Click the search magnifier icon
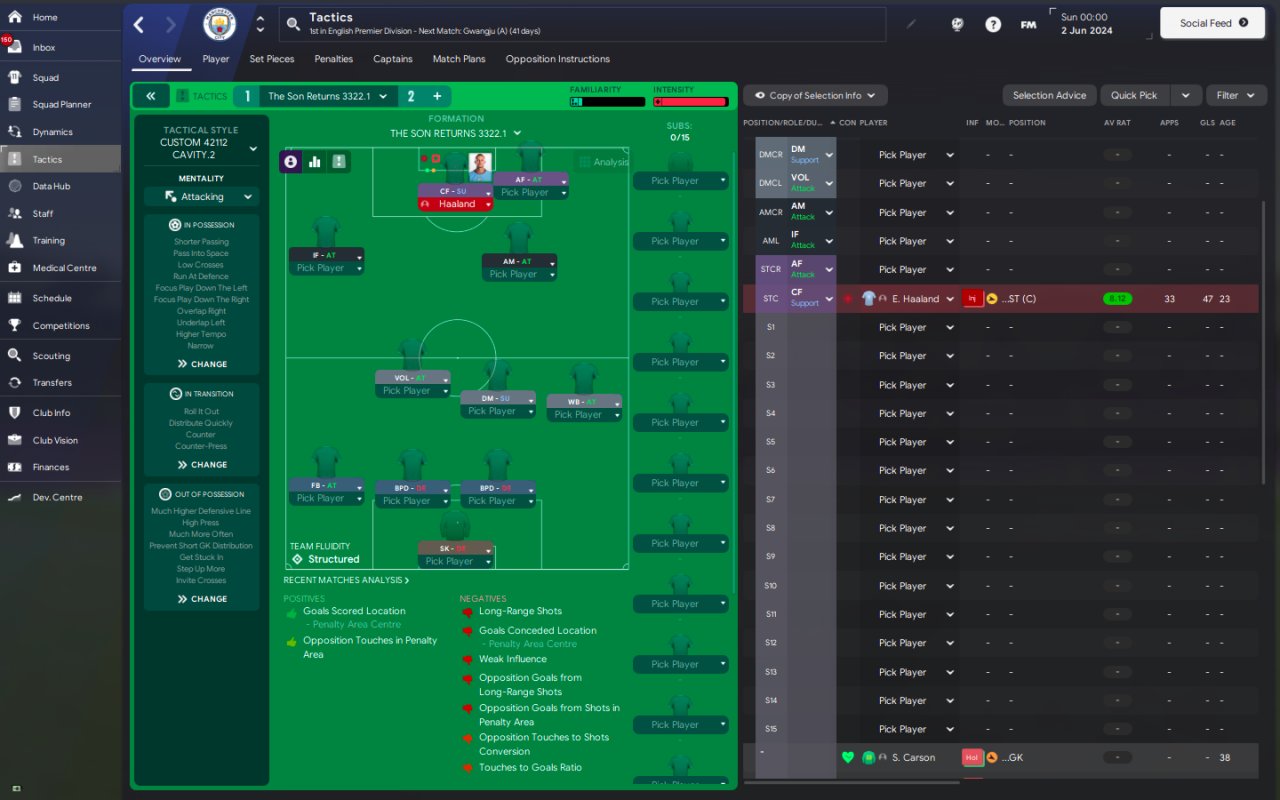 click(x=292, y=25)
